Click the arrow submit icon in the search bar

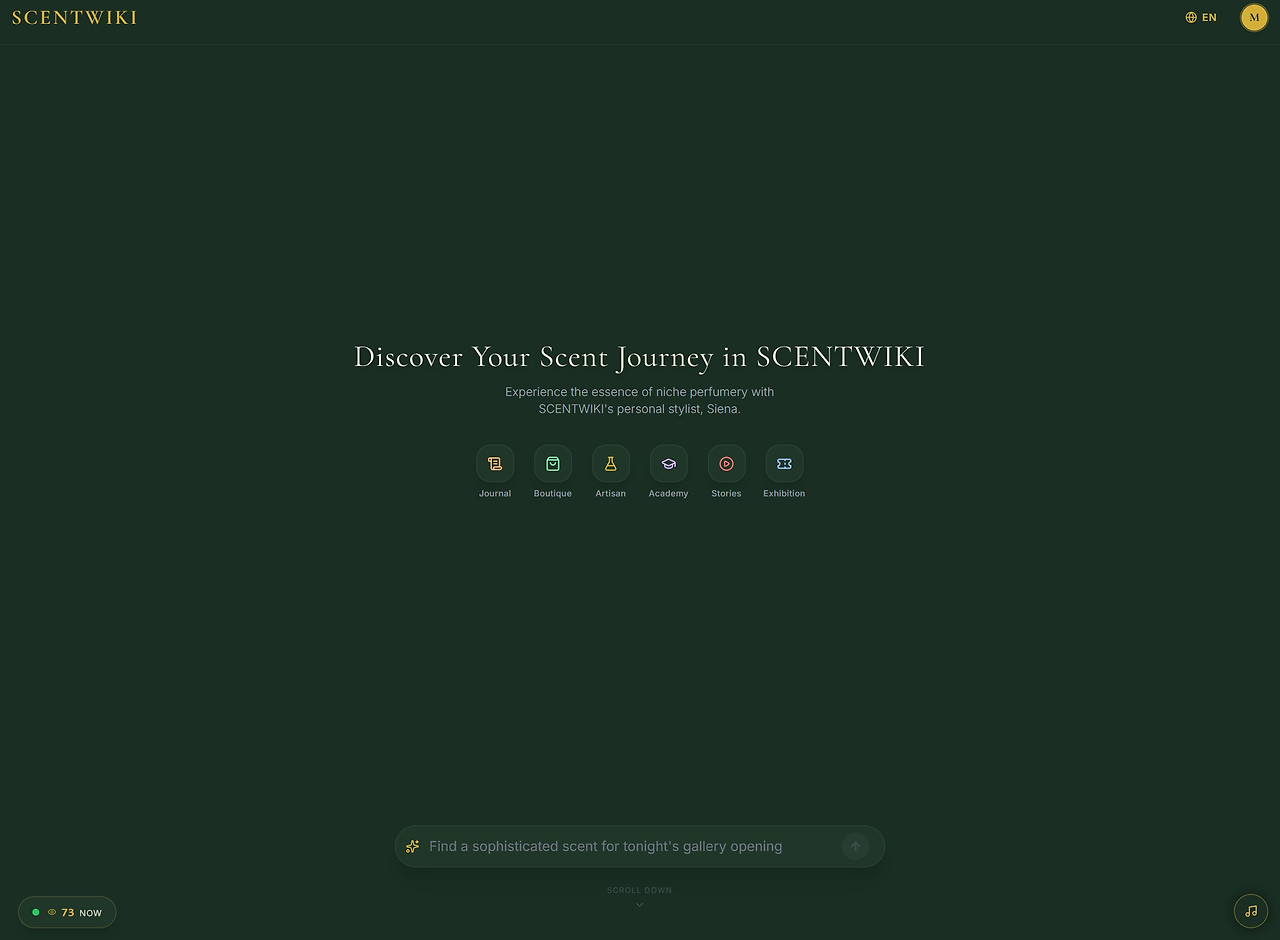[855, 846]
